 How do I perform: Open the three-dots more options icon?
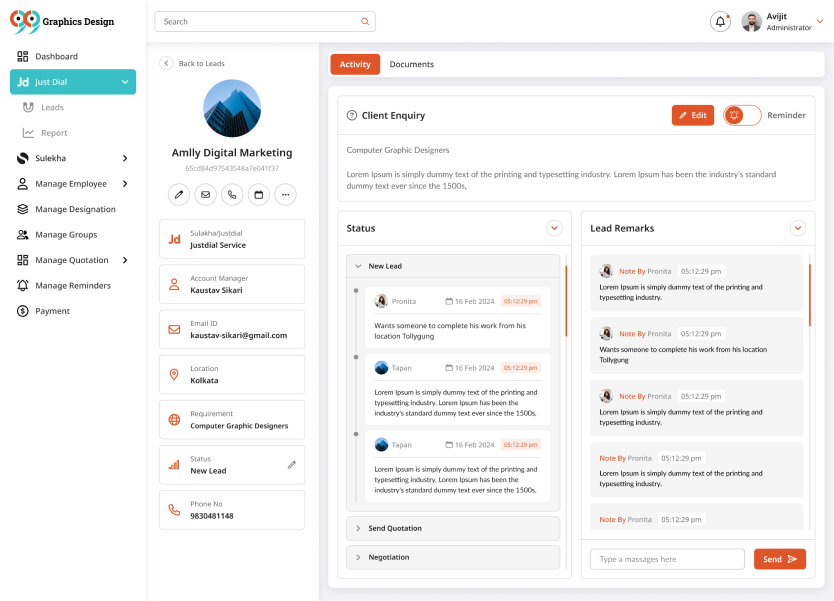pos(285,194)
